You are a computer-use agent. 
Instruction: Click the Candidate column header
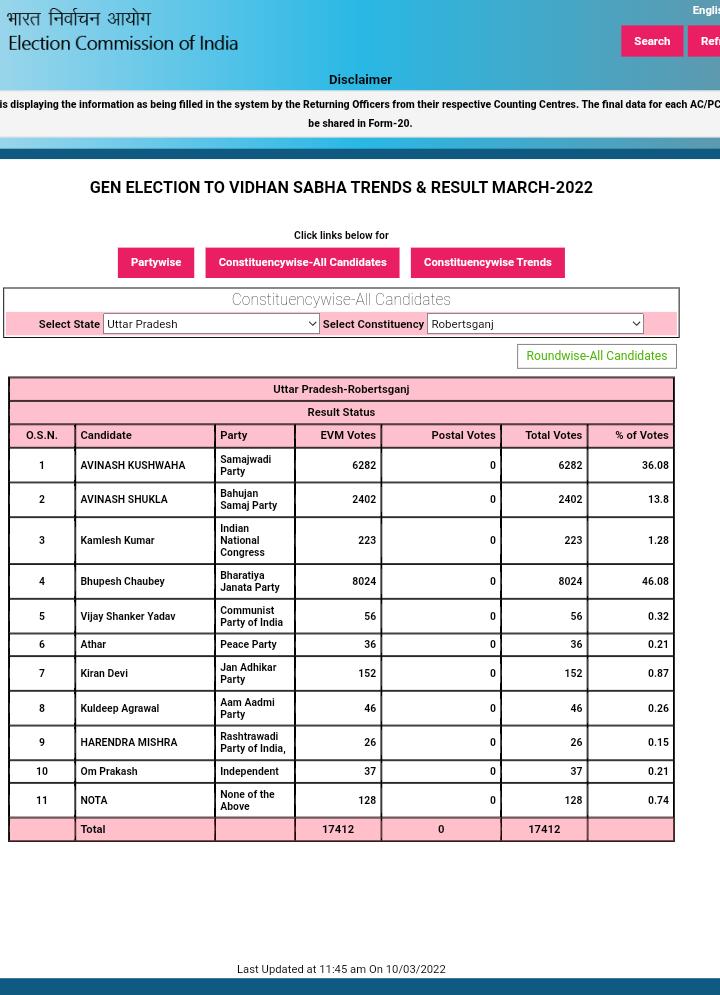click(106, 436)
